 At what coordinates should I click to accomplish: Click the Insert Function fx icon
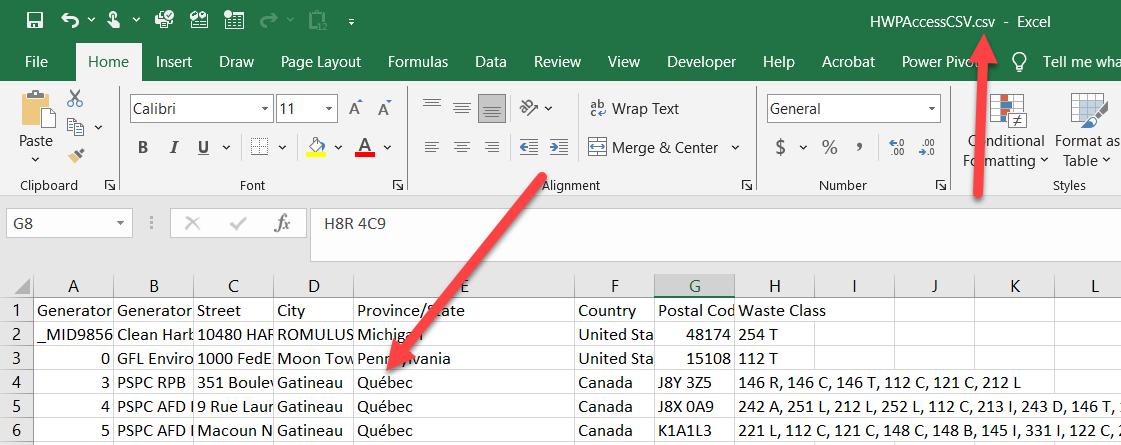coord(283,223)
